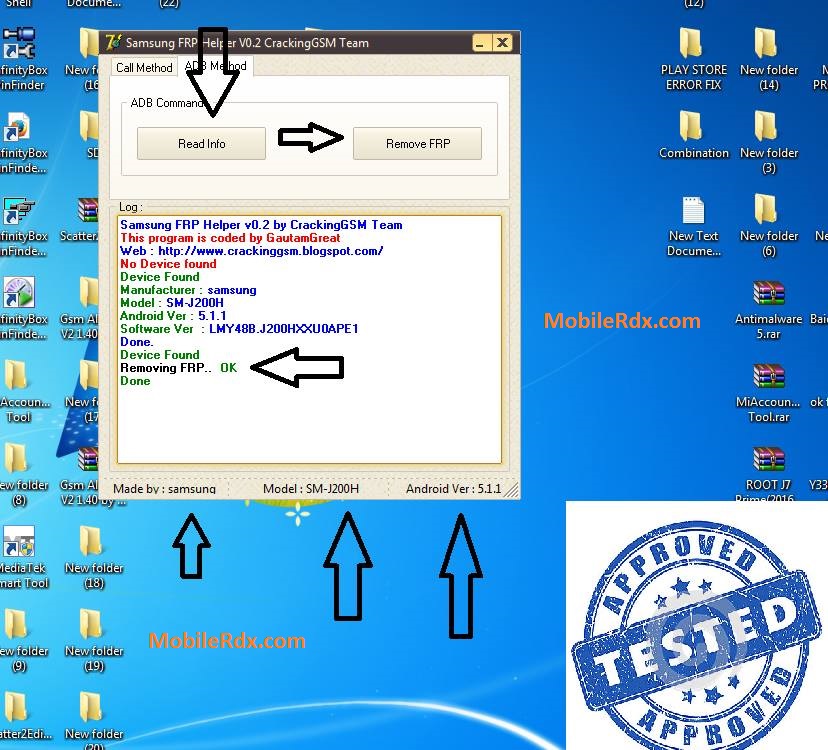Select the New folder (8) desktop icon
This screenshot has height=750, width=828.
[x=21, y=474]
